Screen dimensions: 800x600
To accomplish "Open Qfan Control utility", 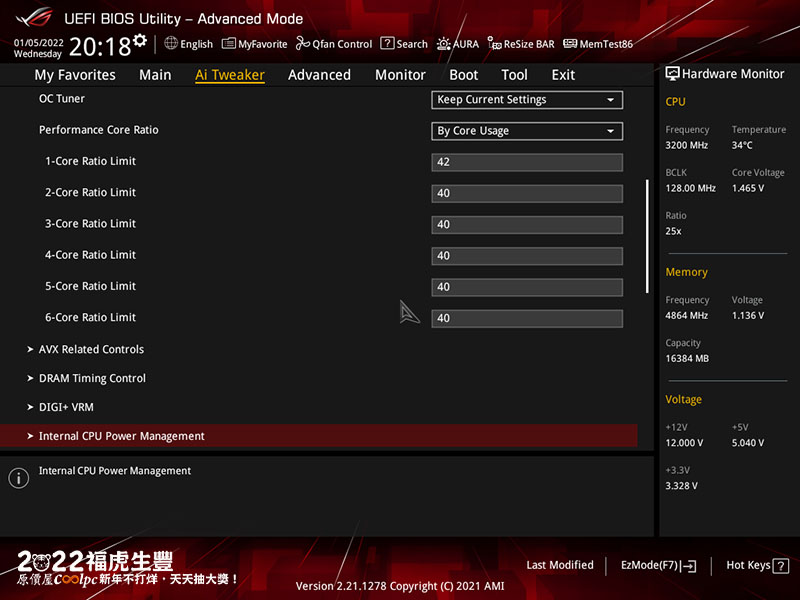I will pos(334,44).
